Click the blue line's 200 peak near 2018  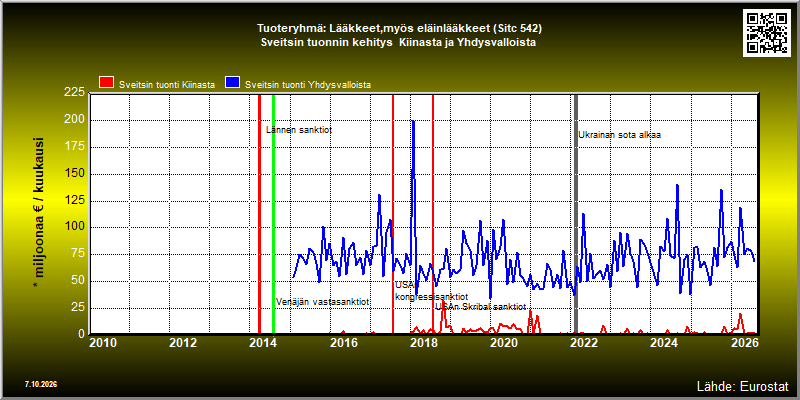[x=413, y=121]
